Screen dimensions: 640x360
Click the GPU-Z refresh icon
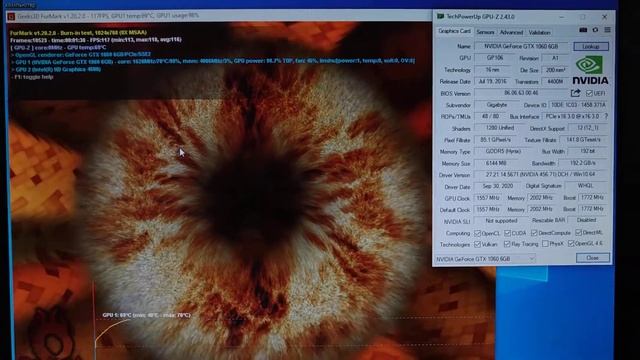(595, 30)
